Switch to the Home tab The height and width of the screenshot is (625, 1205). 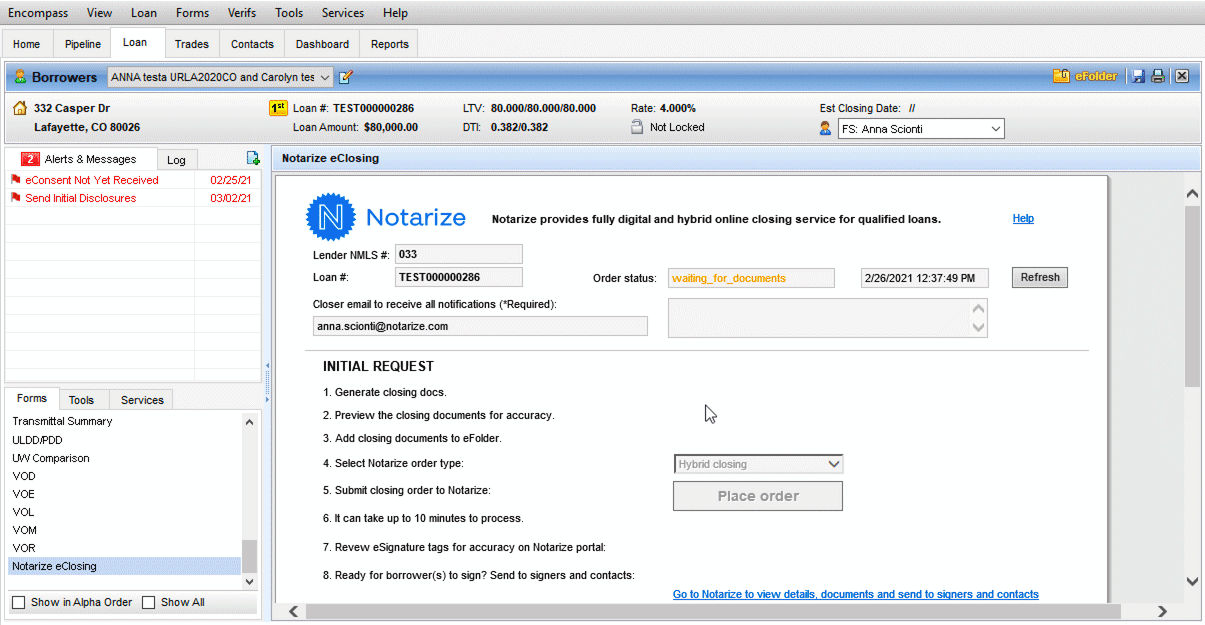pyautogui.click(x=27, y=44)
